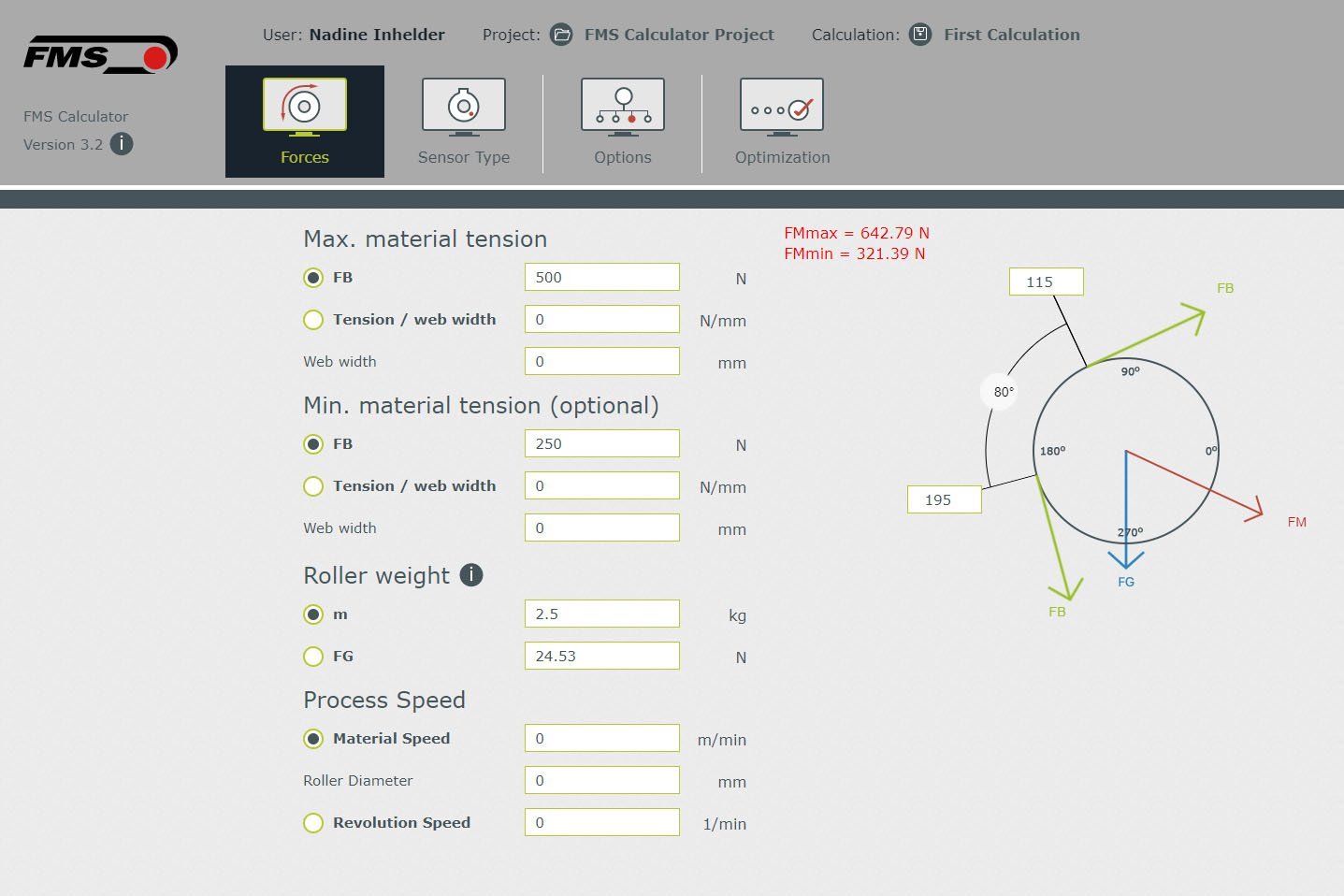Screen dimensions: 1344x896
Task: Switch to the Sensor Type section
Action: click(x=463, y=106)
